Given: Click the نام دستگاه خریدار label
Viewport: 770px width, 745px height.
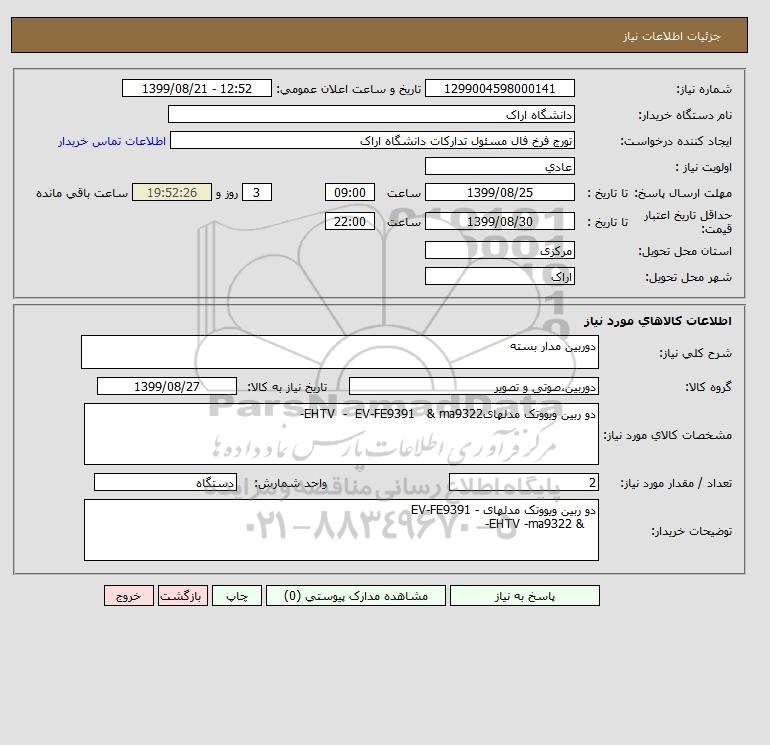Looking at the screenshot, I should coord(685,115).
